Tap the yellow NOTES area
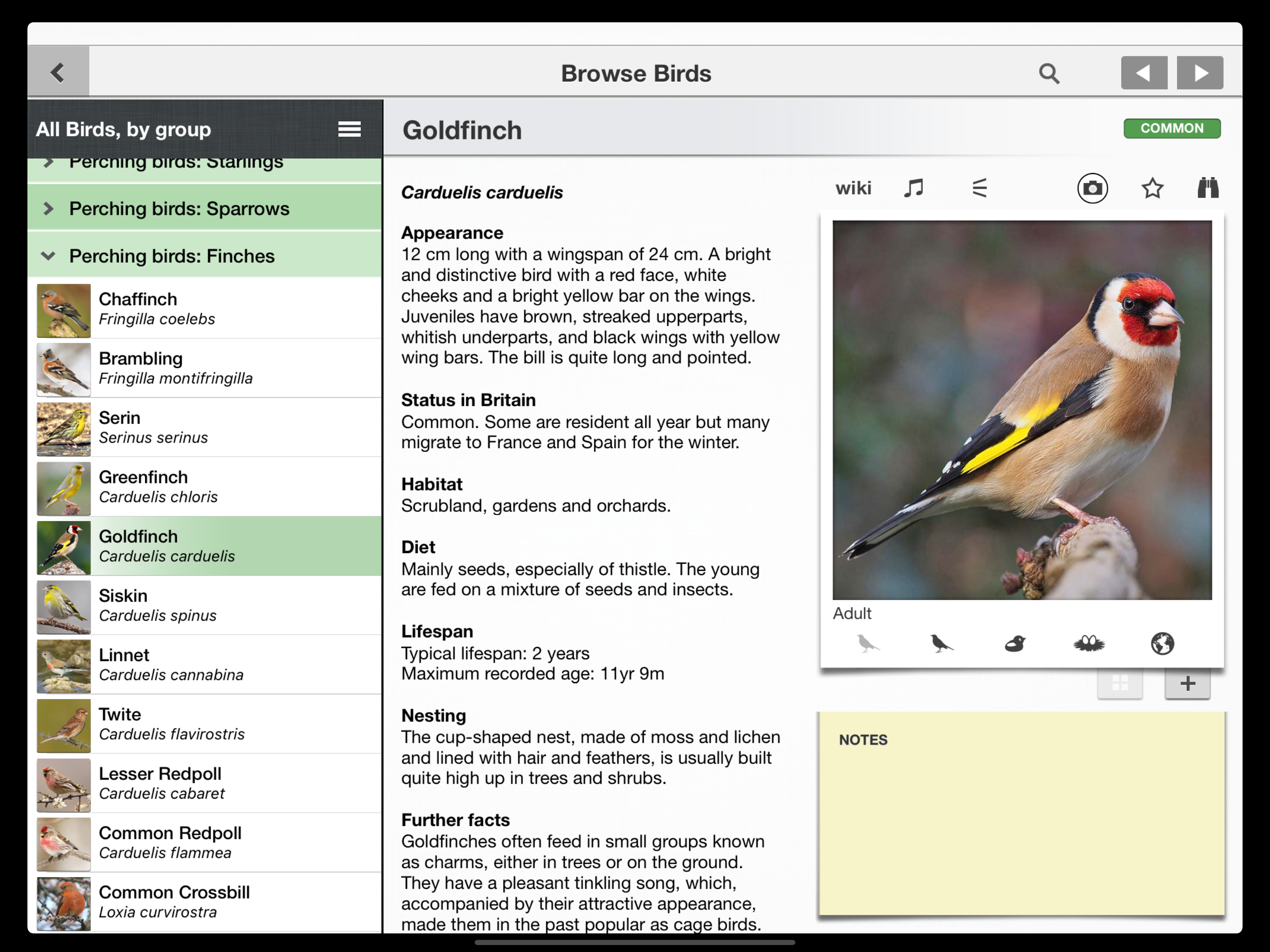The image size is (1270, 952). pos(1021,813)
